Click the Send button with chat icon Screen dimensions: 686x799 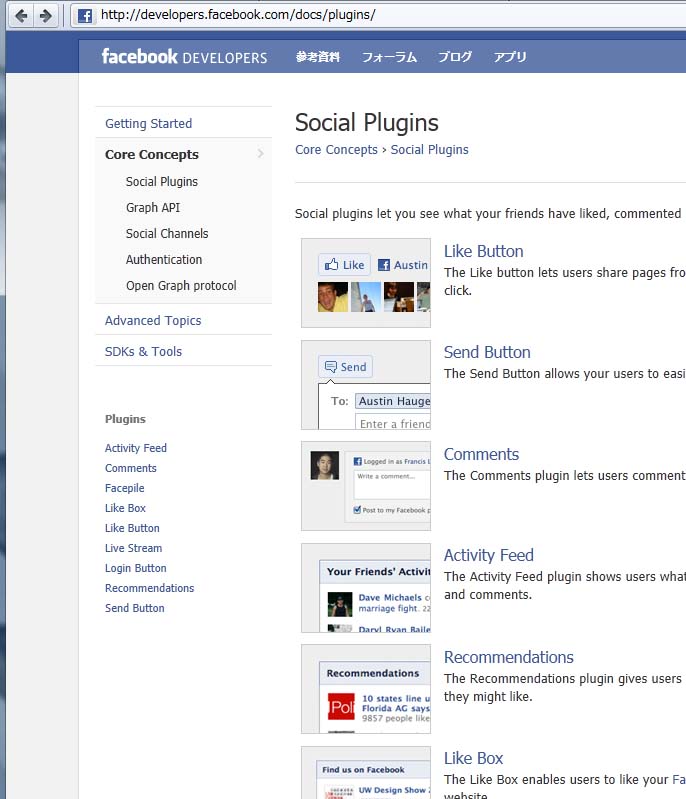(346, 366)
